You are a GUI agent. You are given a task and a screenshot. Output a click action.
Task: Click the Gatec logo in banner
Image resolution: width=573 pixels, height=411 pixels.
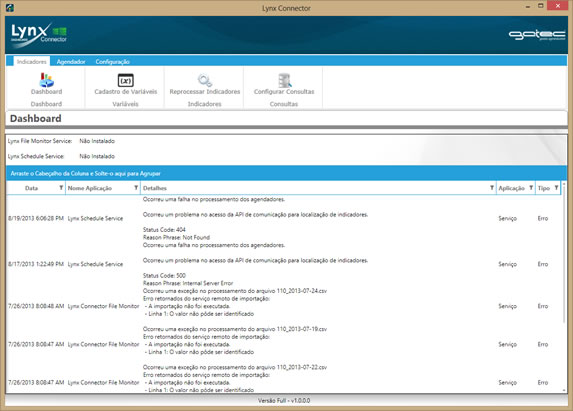tap(537, 35)
